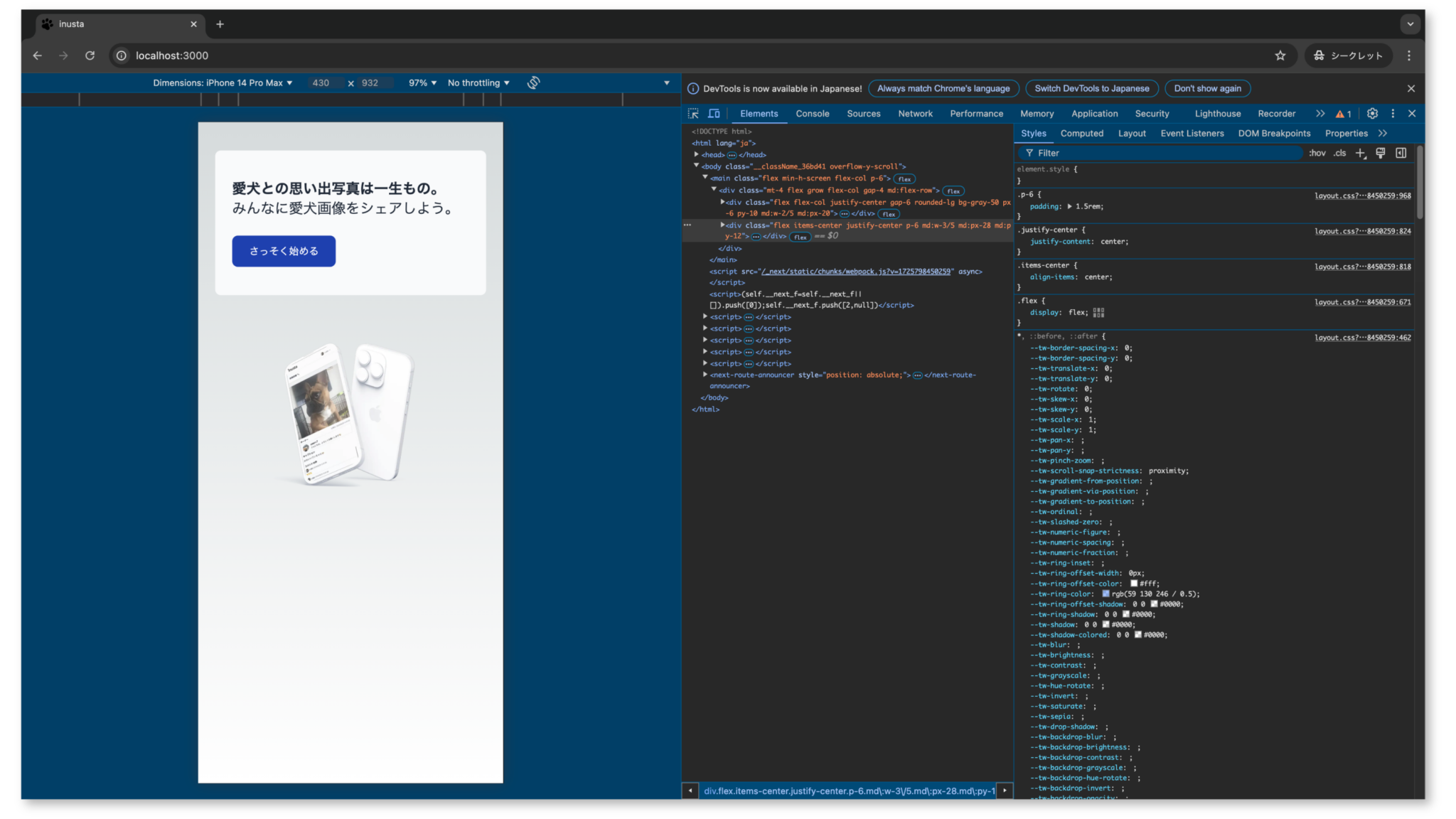1456x819 pixels.
Task: Open the Computed styles tab
Action: pos(1082,134)
